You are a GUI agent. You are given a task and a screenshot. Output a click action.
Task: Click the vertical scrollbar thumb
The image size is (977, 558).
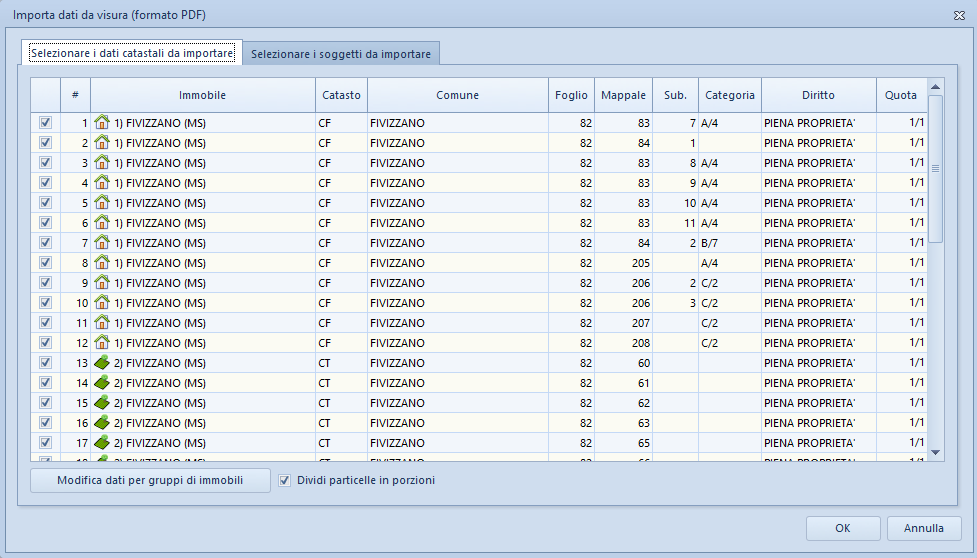[x=935, y=168]
